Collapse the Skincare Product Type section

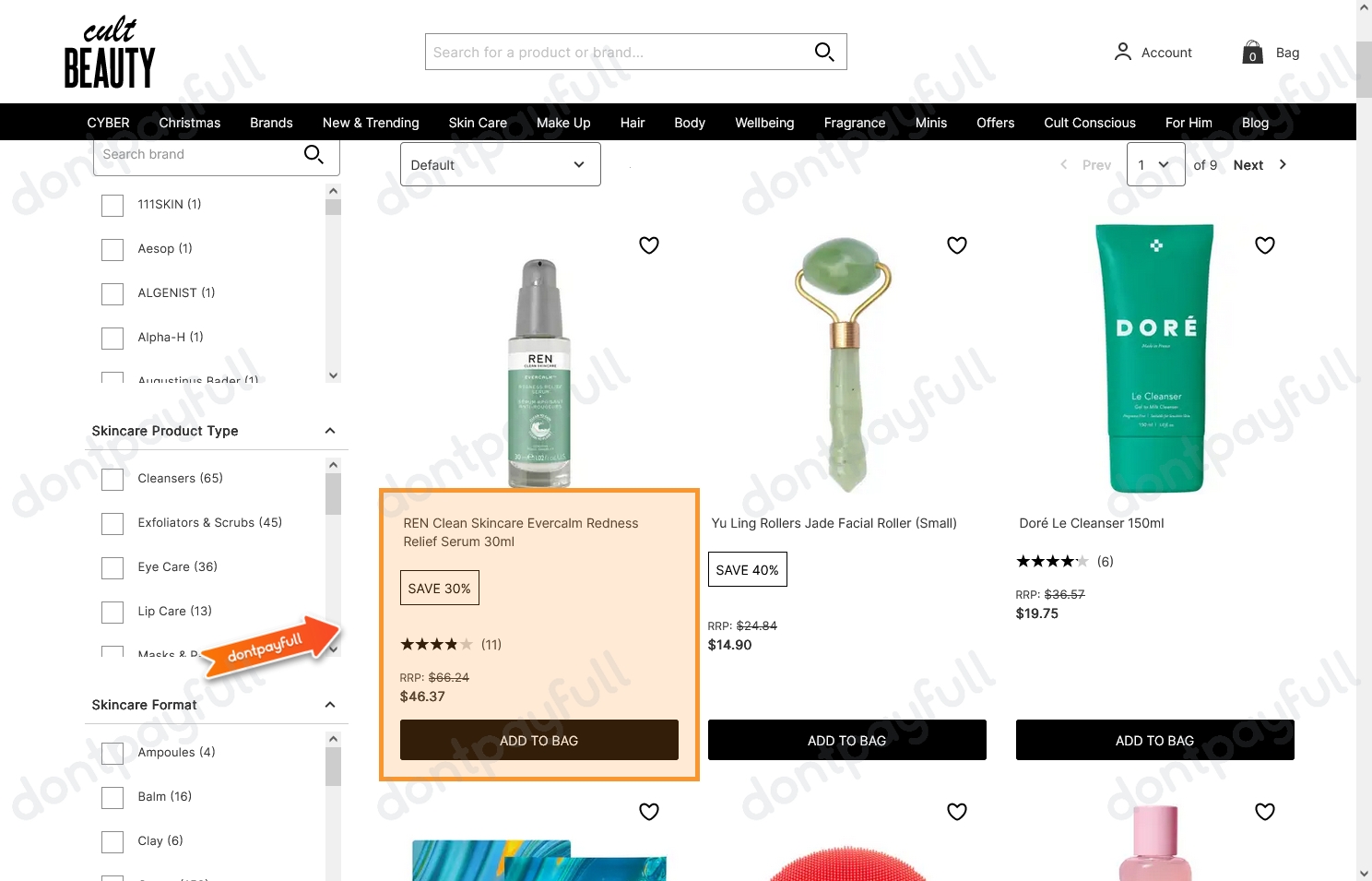coord(329,430)
